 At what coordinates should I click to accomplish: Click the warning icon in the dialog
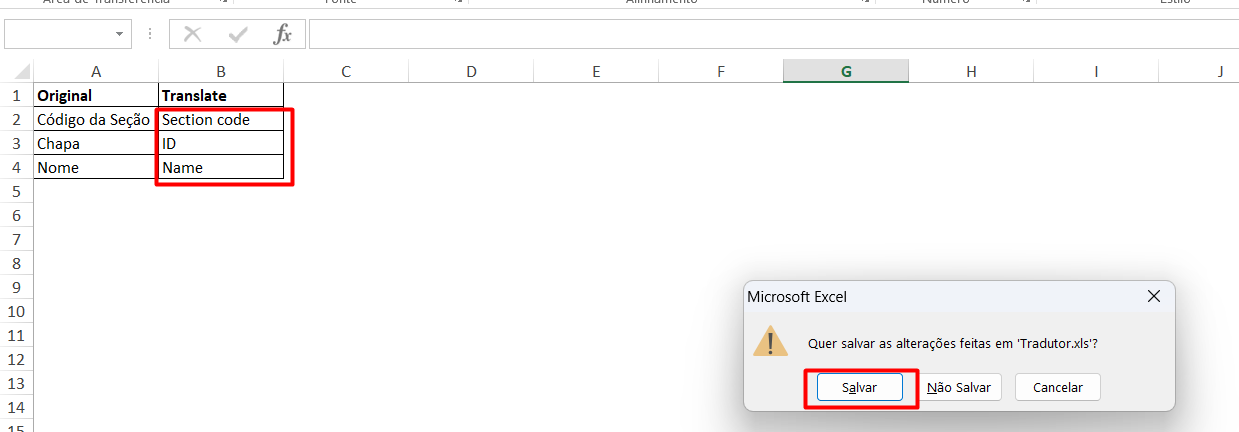click(770, 340)
